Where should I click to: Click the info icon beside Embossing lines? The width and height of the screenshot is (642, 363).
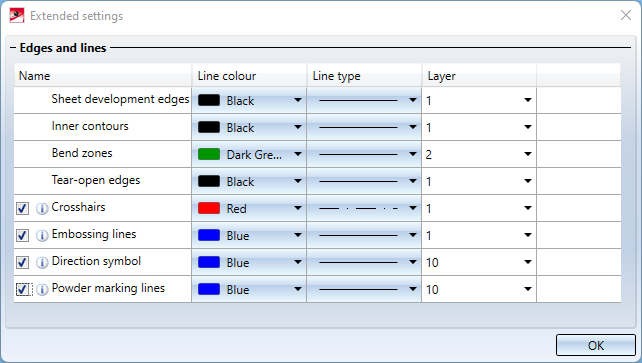point(42,236)
